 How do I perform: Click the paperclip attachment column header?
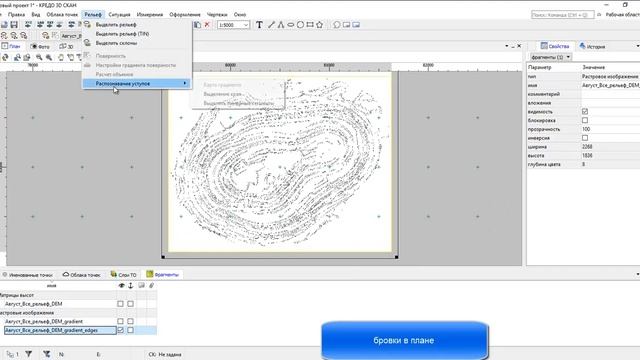[151, 286]
